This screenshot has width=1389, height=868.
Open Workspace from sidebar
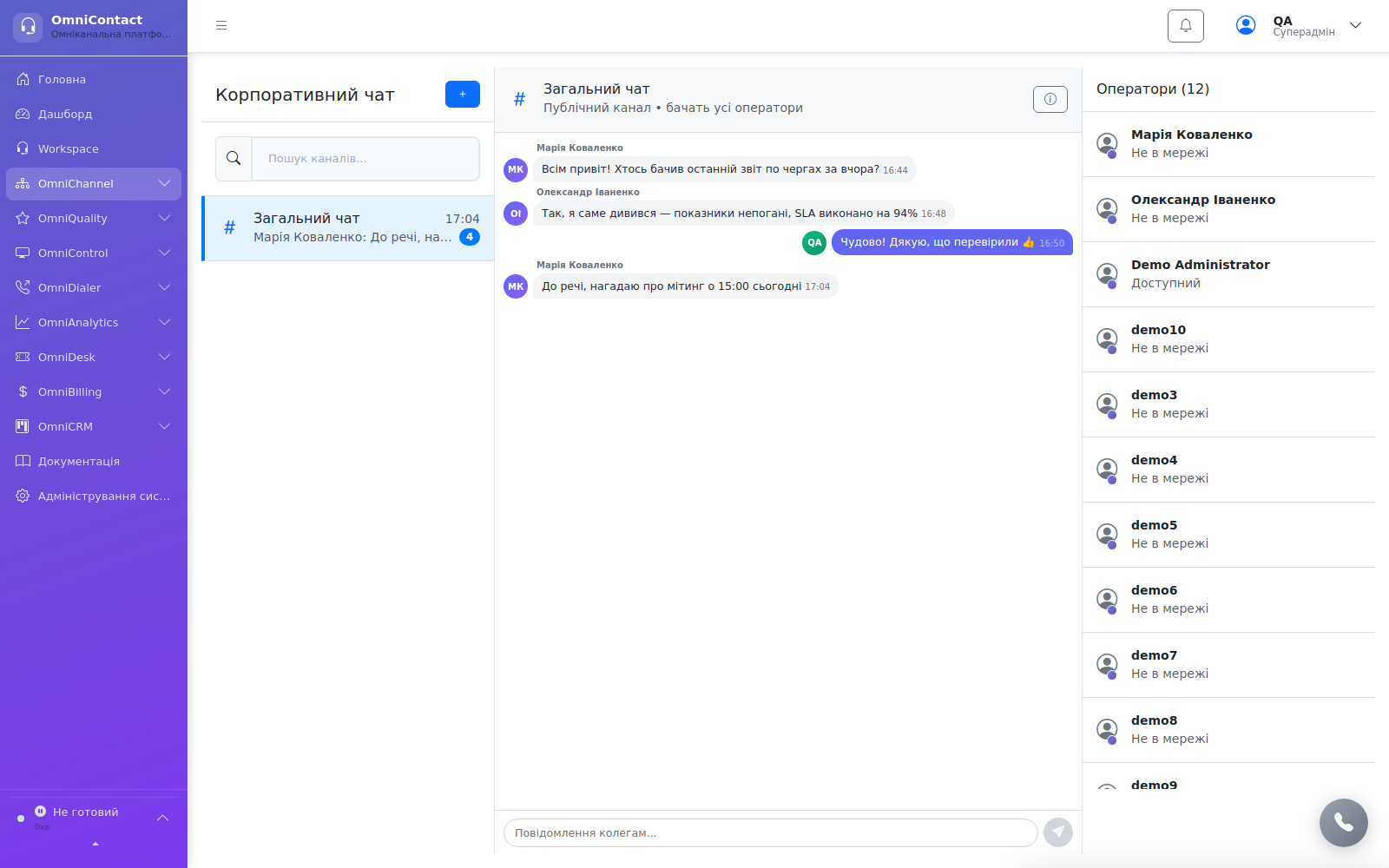pyautogui.click(x=94, y=148)
